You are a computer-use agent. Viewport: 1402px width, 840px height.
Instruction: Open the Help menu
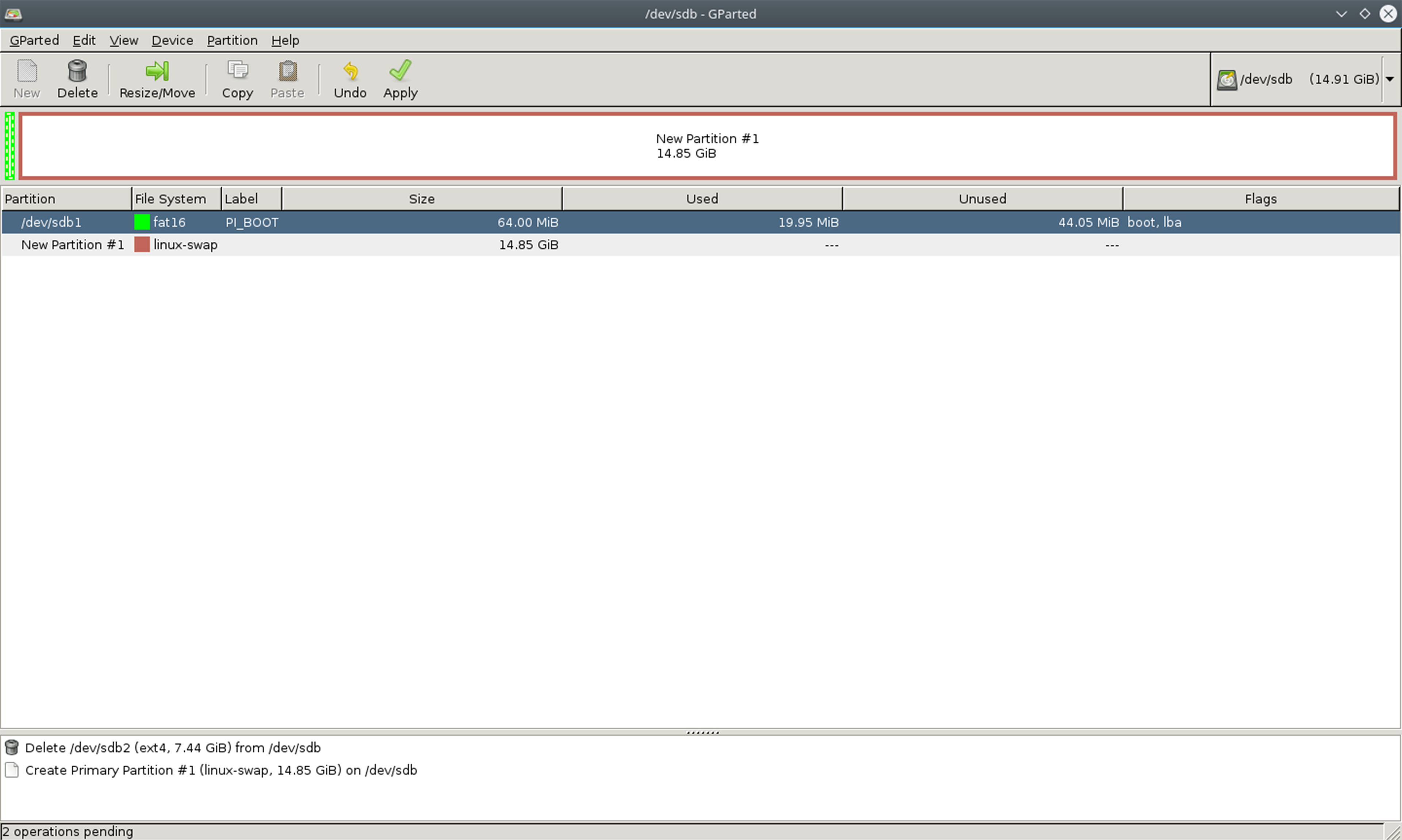coord(285,40)
